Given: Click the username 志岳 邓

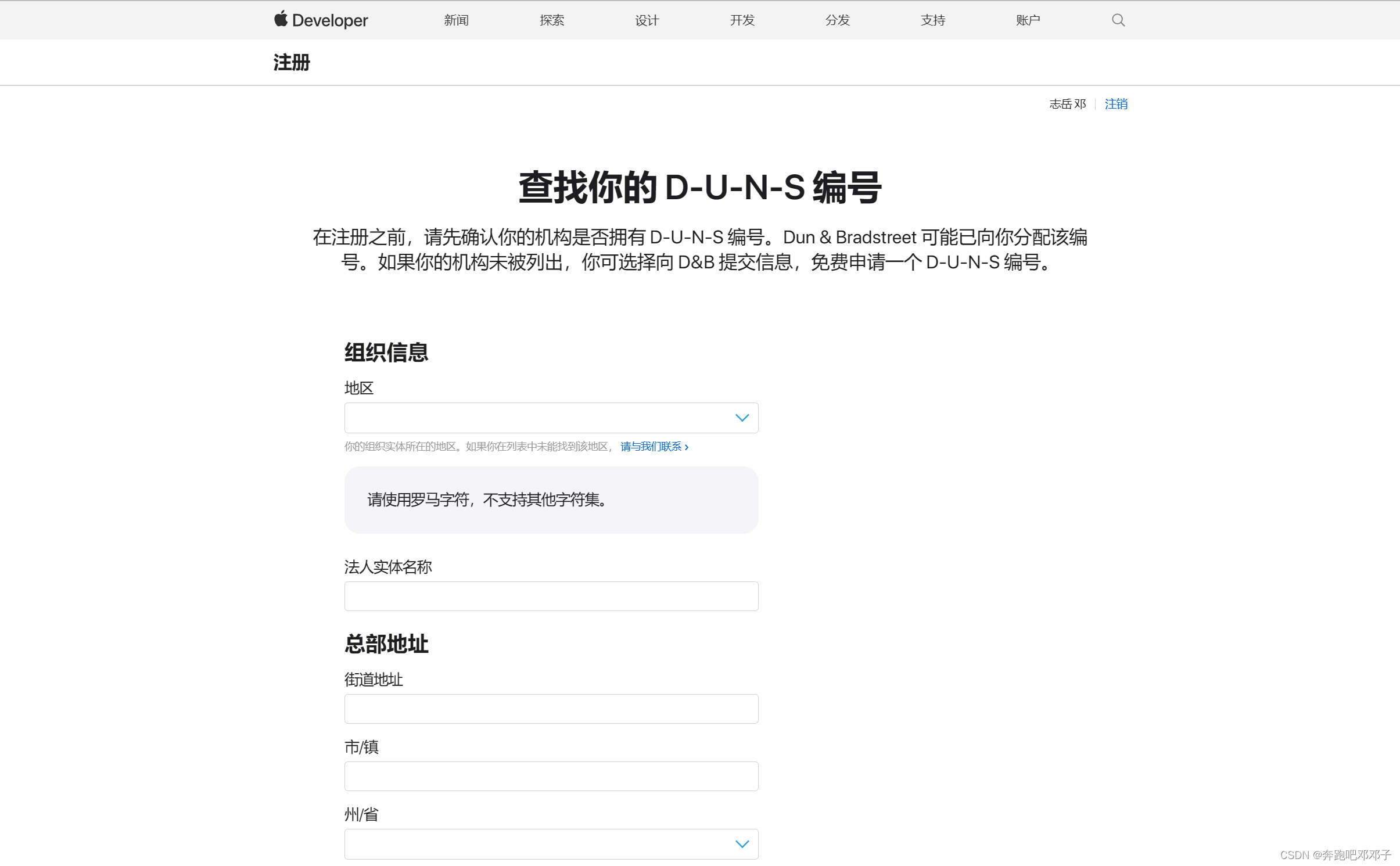Looking at the screenshot, I should [1068, 104].
